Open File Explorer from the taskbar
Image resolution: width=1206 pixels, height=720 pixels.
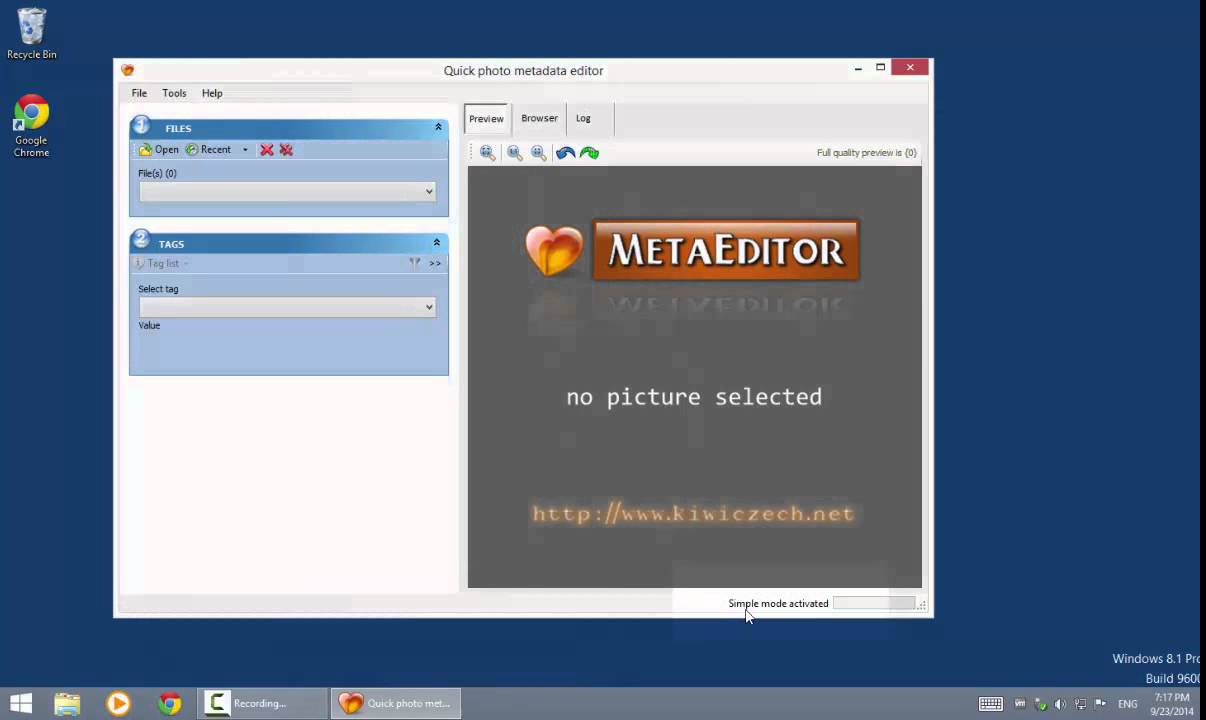pos(67,703)
